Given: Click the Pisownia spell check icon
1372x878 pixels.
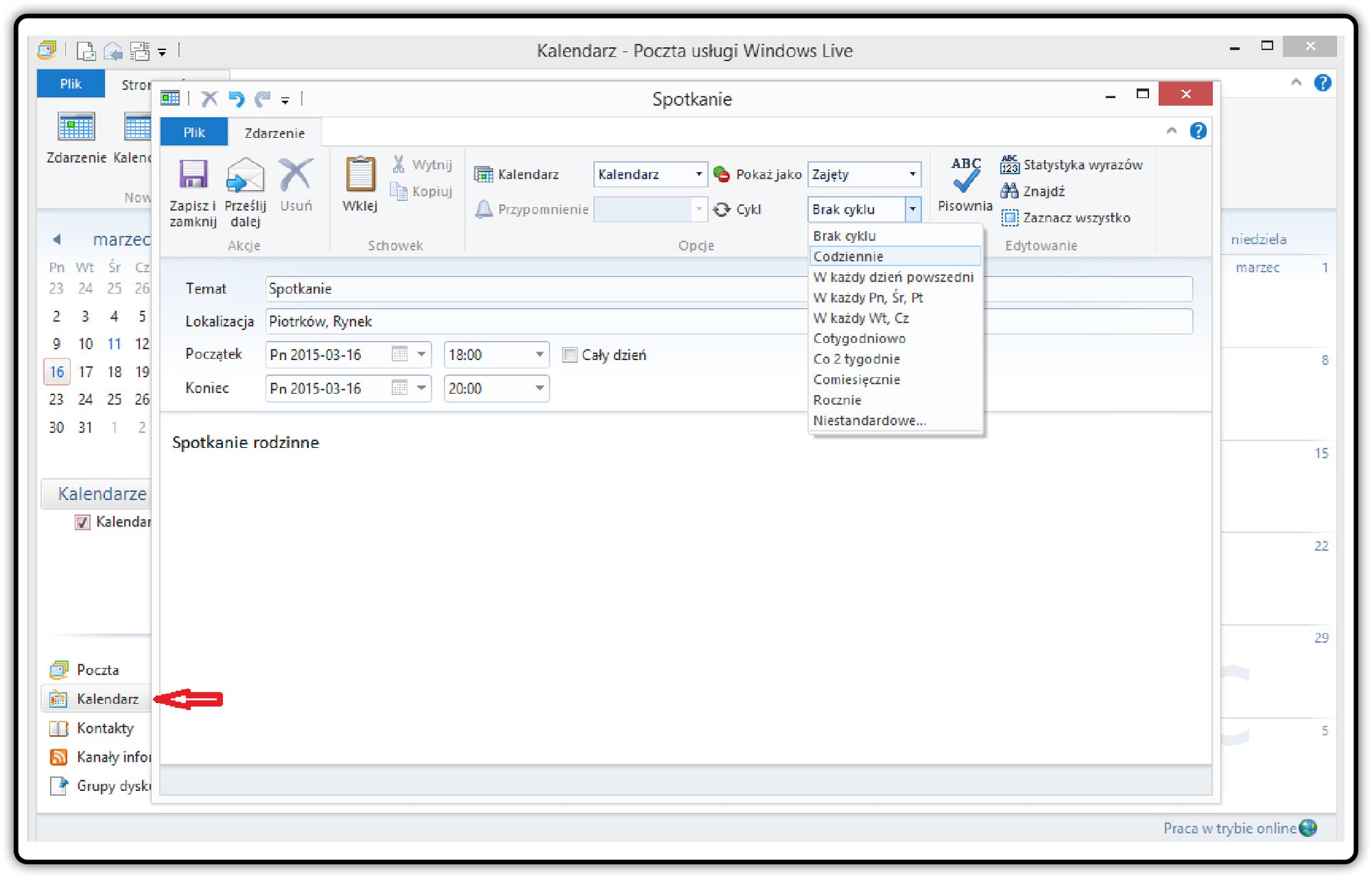Looking at the screenshot, I should (x=965, y=175).
